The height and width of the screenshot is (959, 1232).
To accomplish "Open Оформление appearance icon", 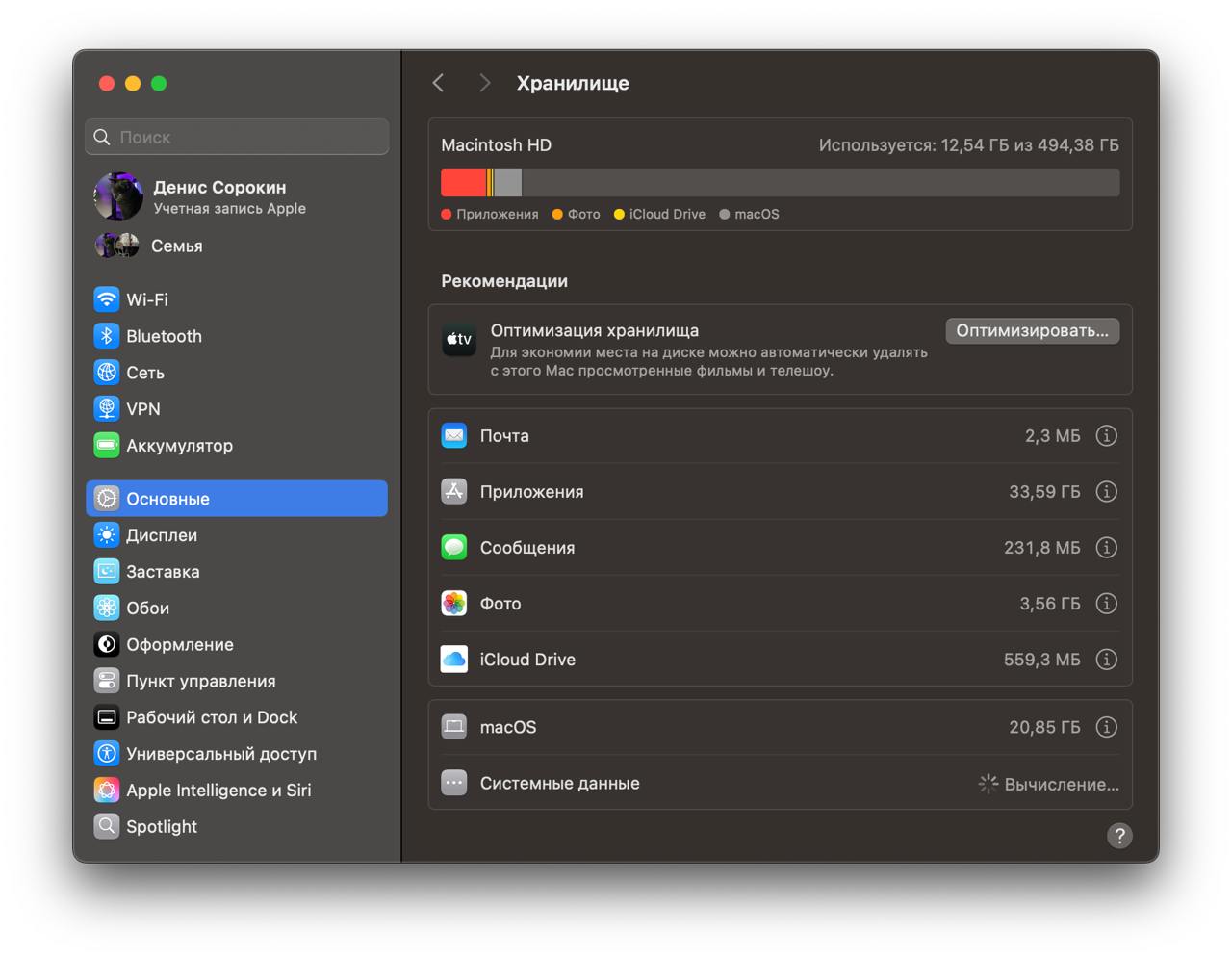I will 107,645.
